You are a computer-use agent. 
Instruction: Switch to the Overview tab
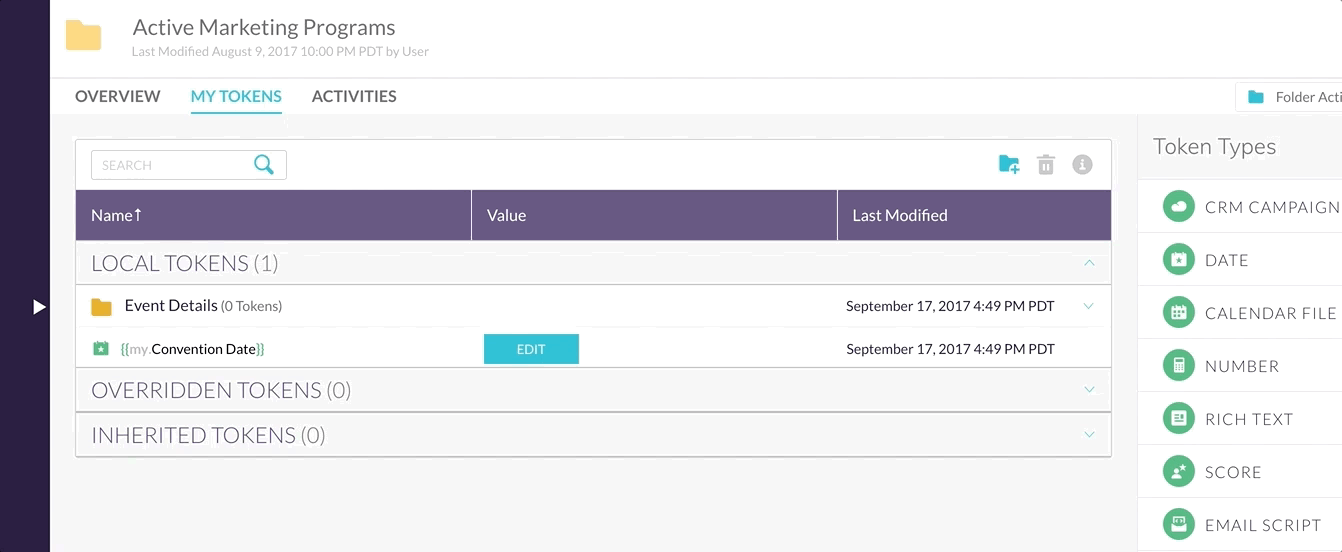click(118, 96)
